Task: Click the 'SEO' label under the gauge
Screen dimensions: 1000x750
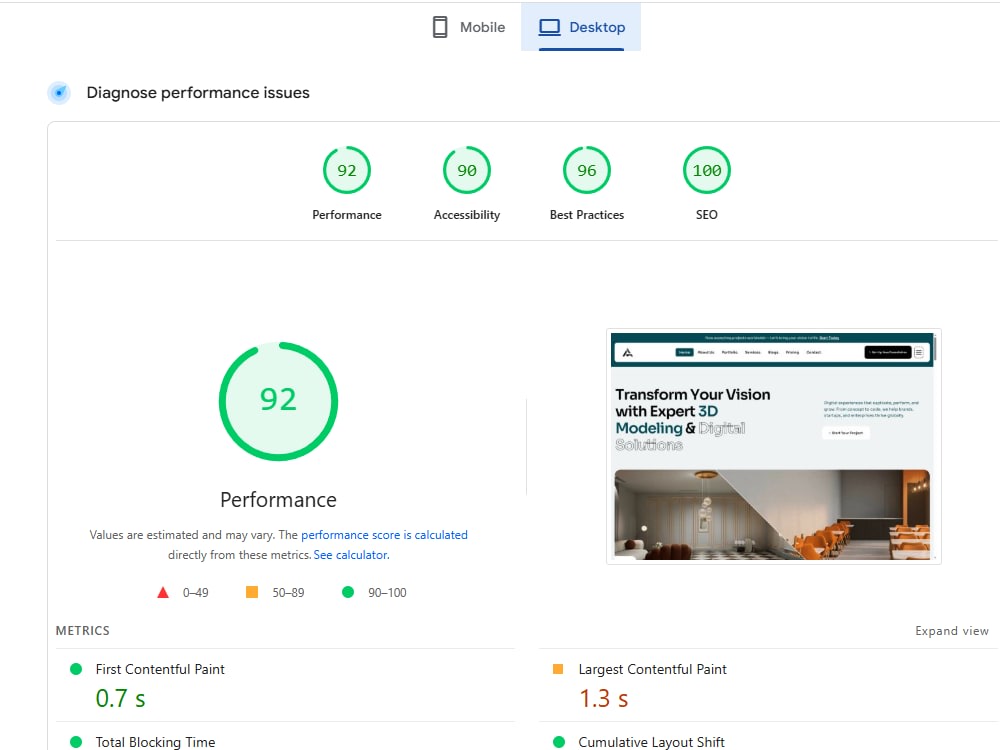Action: 707,215
